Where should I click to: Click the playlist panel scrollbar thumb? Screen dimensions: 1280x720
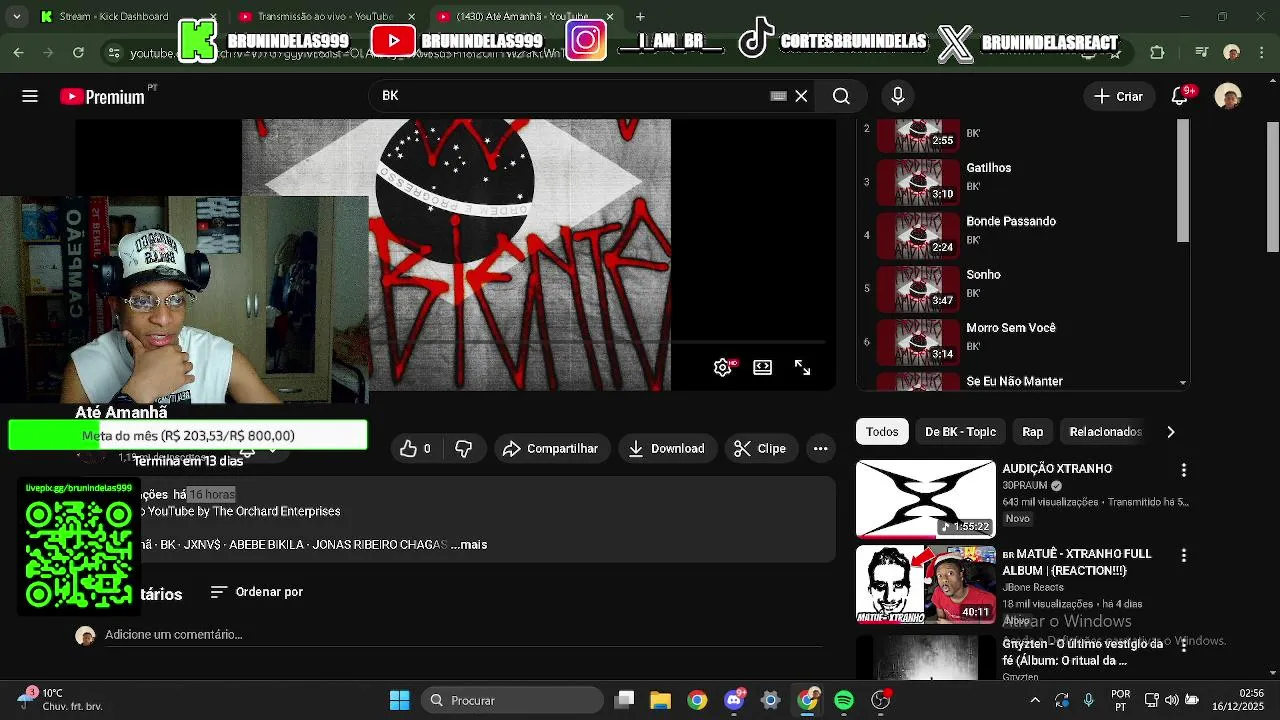(x=1183, y=180)
